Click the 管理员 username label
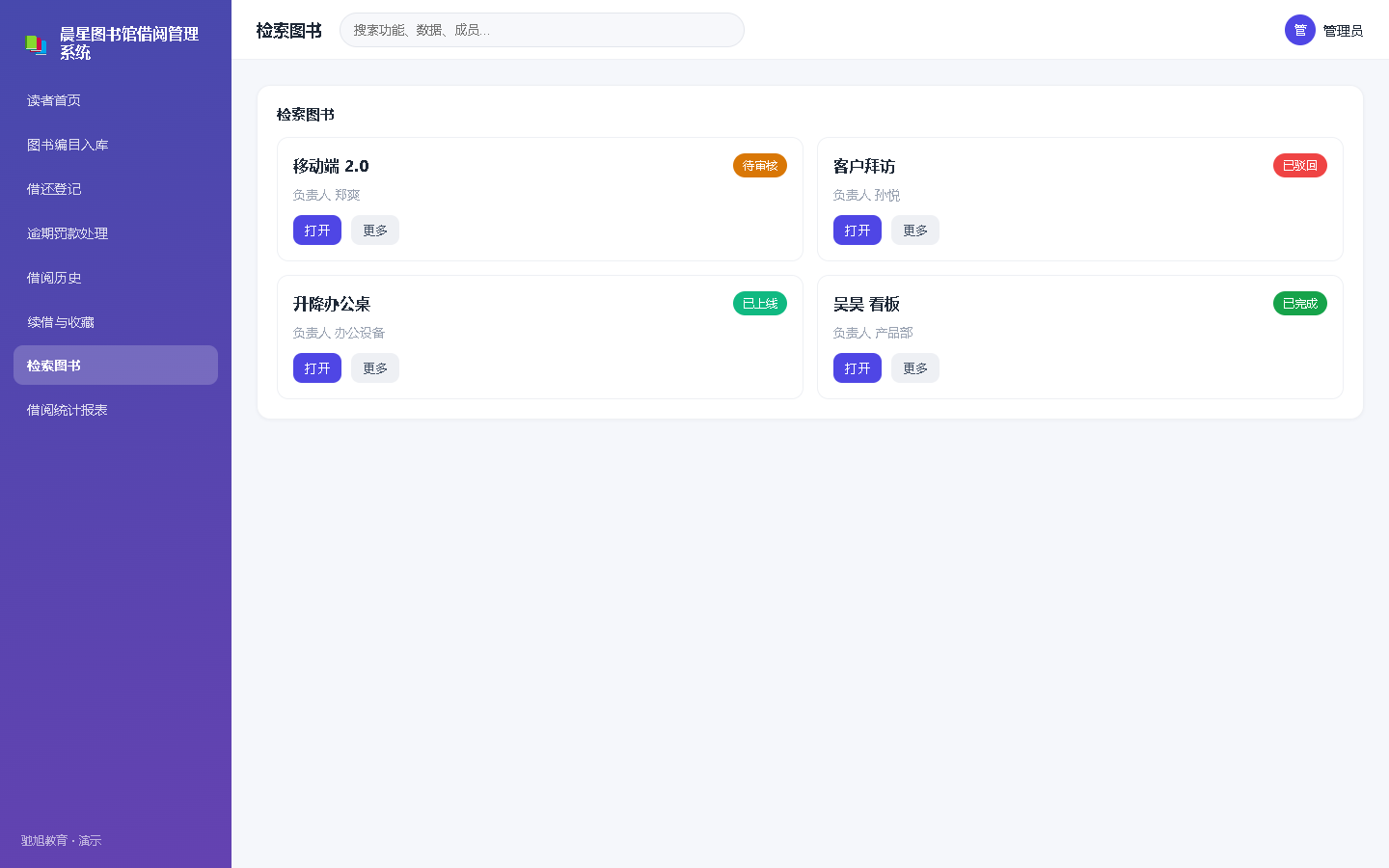The width and height of the screenshot is (1389, 868). click(1343, 31)
